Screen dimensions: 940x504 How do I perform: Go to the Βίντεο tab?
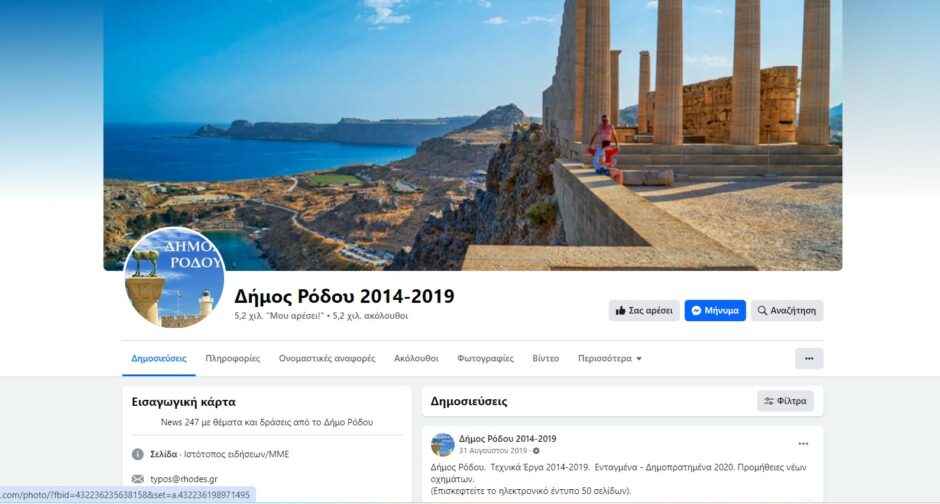546,358
